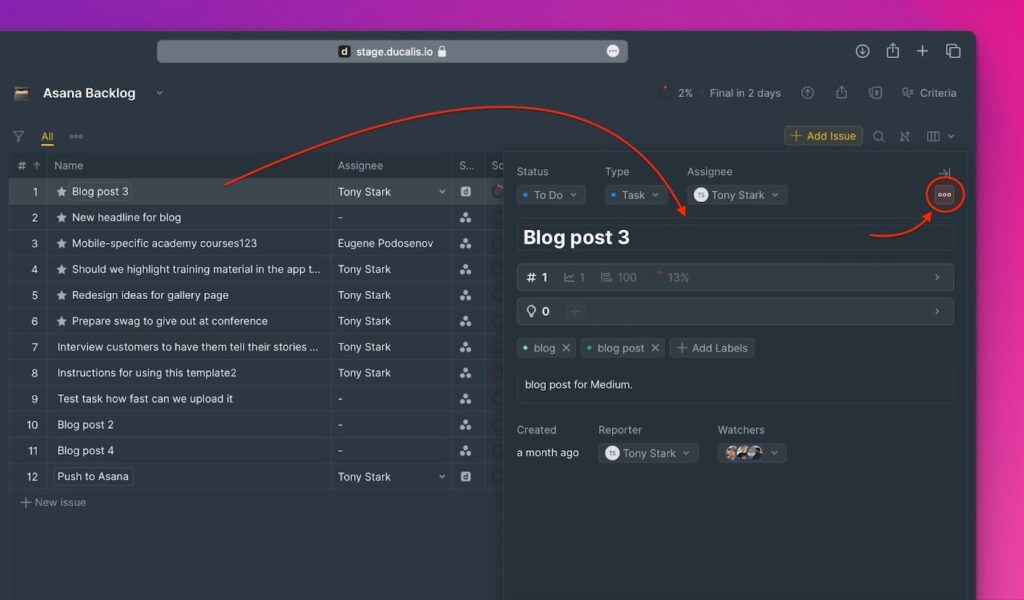Screen dimensions: 1024x600
Task: Open the Task type dropdown
Action: click(635, 195)
